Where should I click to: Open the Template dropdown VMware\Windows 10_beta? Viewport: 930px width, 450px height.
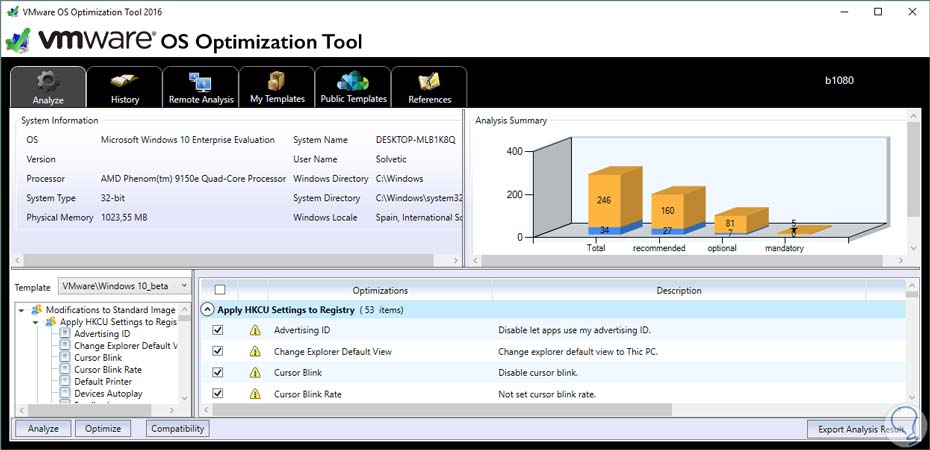[124, 286]
